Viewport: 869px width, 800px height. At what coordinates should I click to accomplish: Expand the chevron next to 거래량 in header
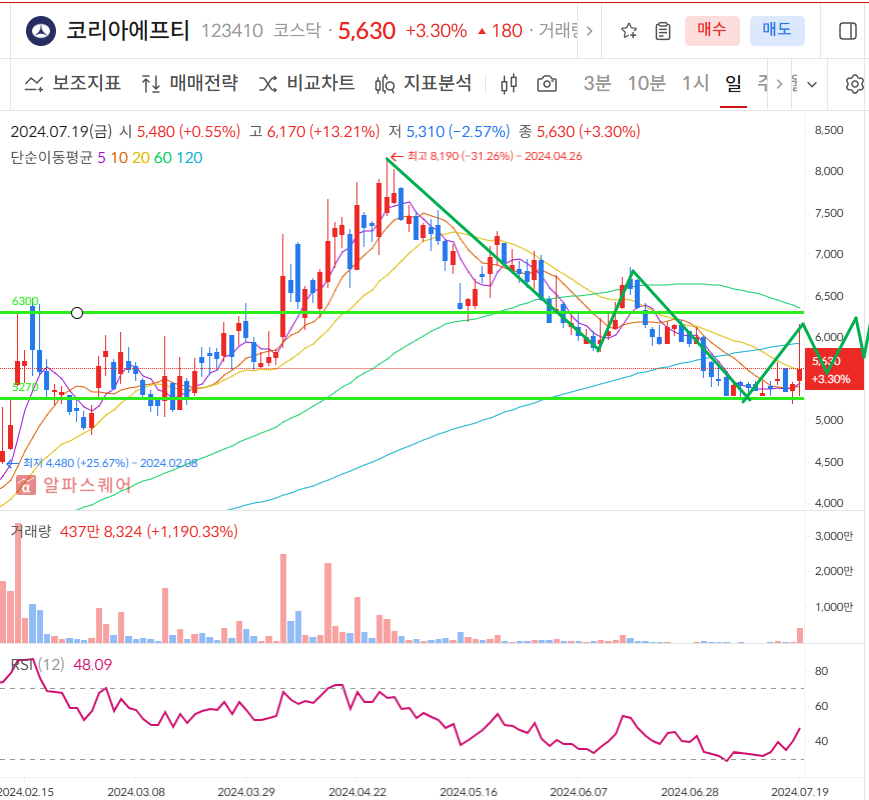590,30
